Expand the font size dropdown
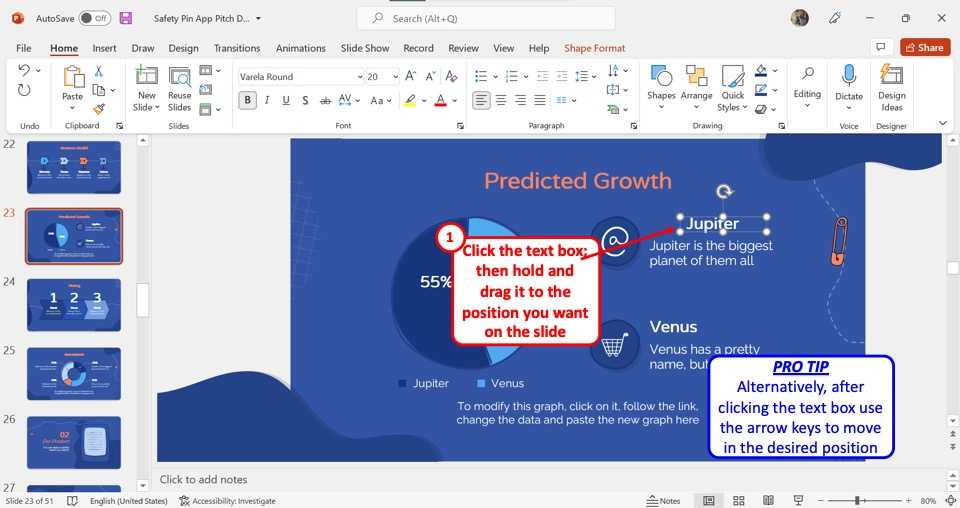 [x=395, y=77]
